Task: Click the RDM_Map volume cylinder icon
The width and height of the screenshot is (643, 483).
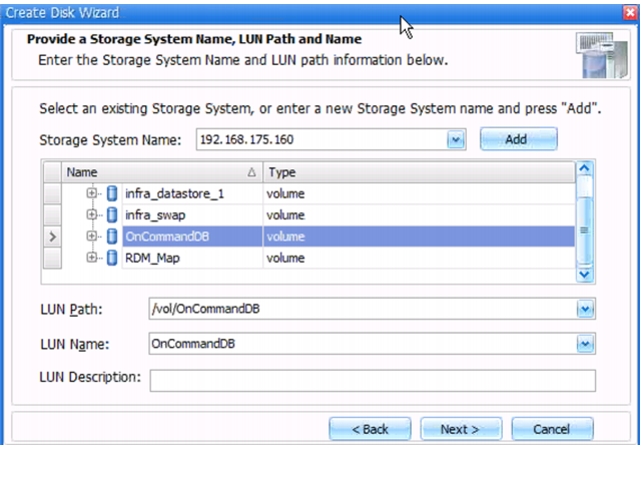Action: click(112, 258)
